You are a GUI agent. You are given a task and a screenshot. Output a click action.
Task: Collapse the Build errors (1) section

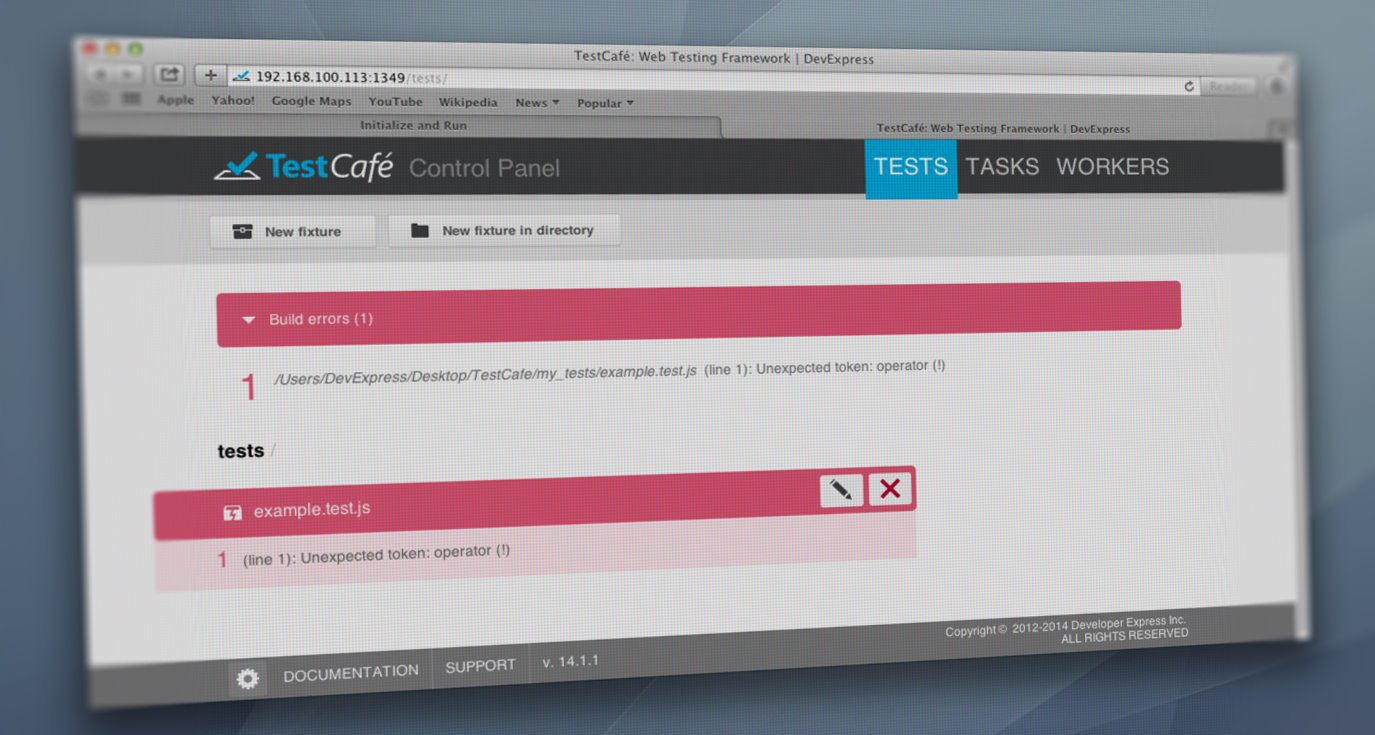coord(698,313)
